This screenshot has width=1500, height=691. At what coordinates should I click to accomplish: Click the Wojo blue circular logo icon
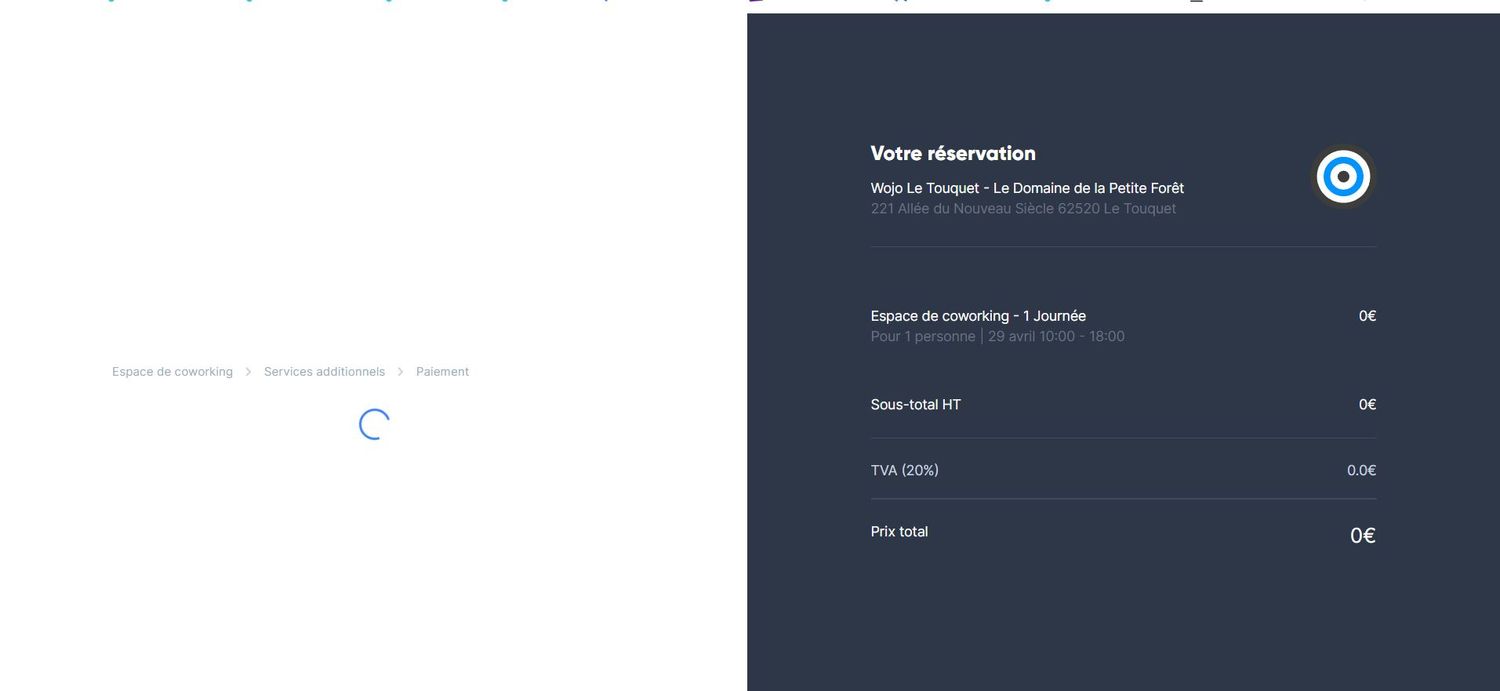1343,177
